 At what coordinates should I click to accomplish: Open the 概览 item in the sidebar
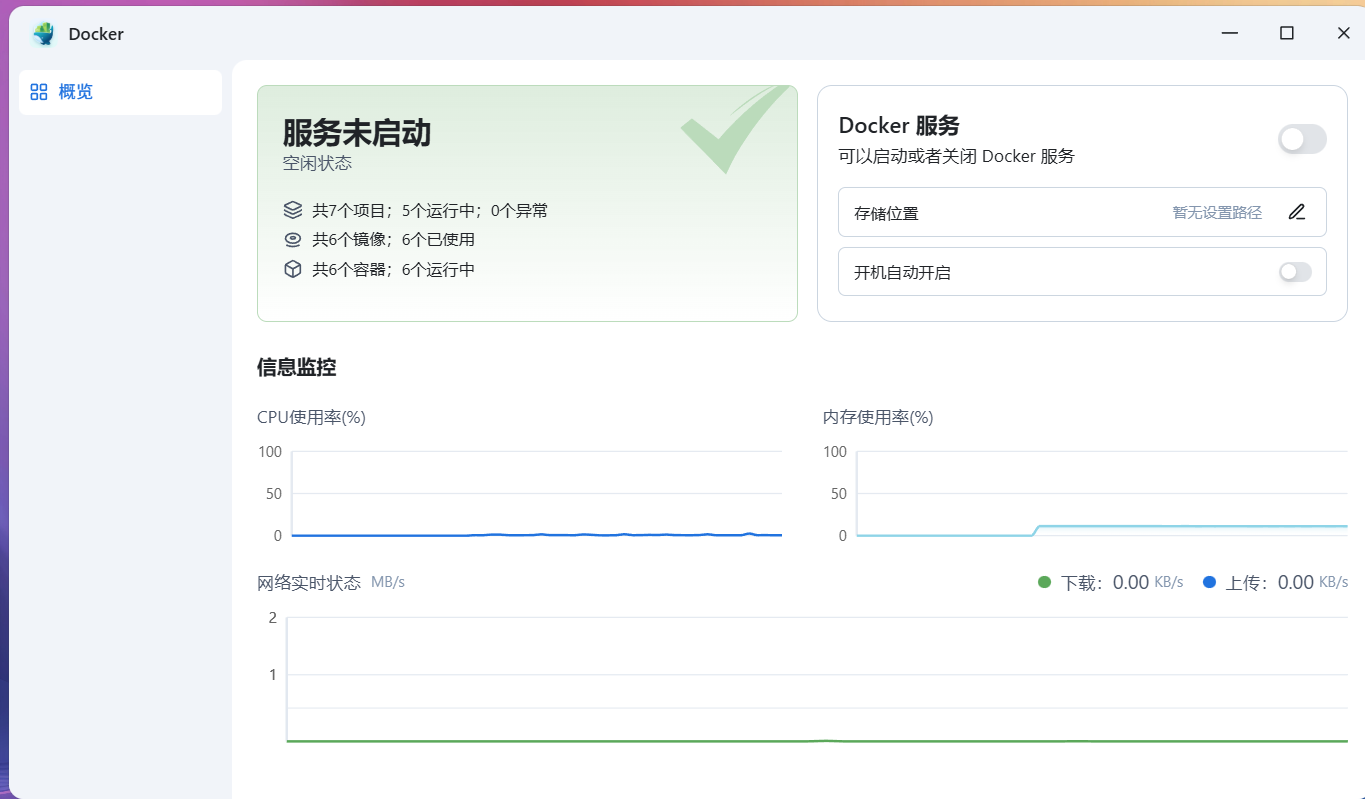[x=77, y=91]
